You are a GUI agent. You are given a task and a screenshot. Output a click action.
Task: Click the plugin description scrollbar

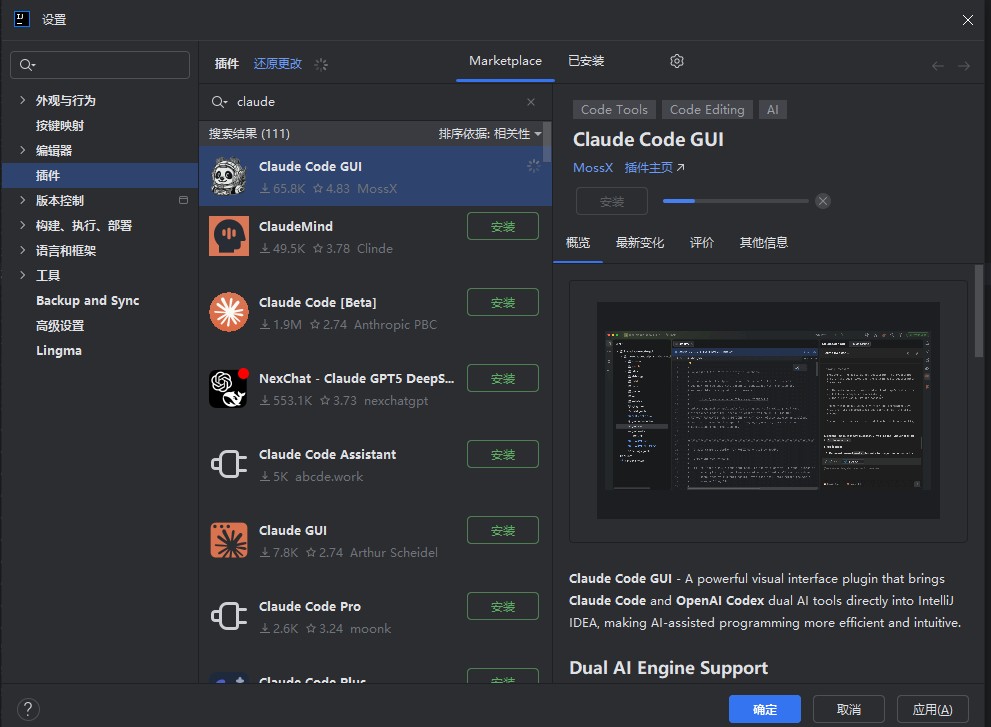coord(979,310)
